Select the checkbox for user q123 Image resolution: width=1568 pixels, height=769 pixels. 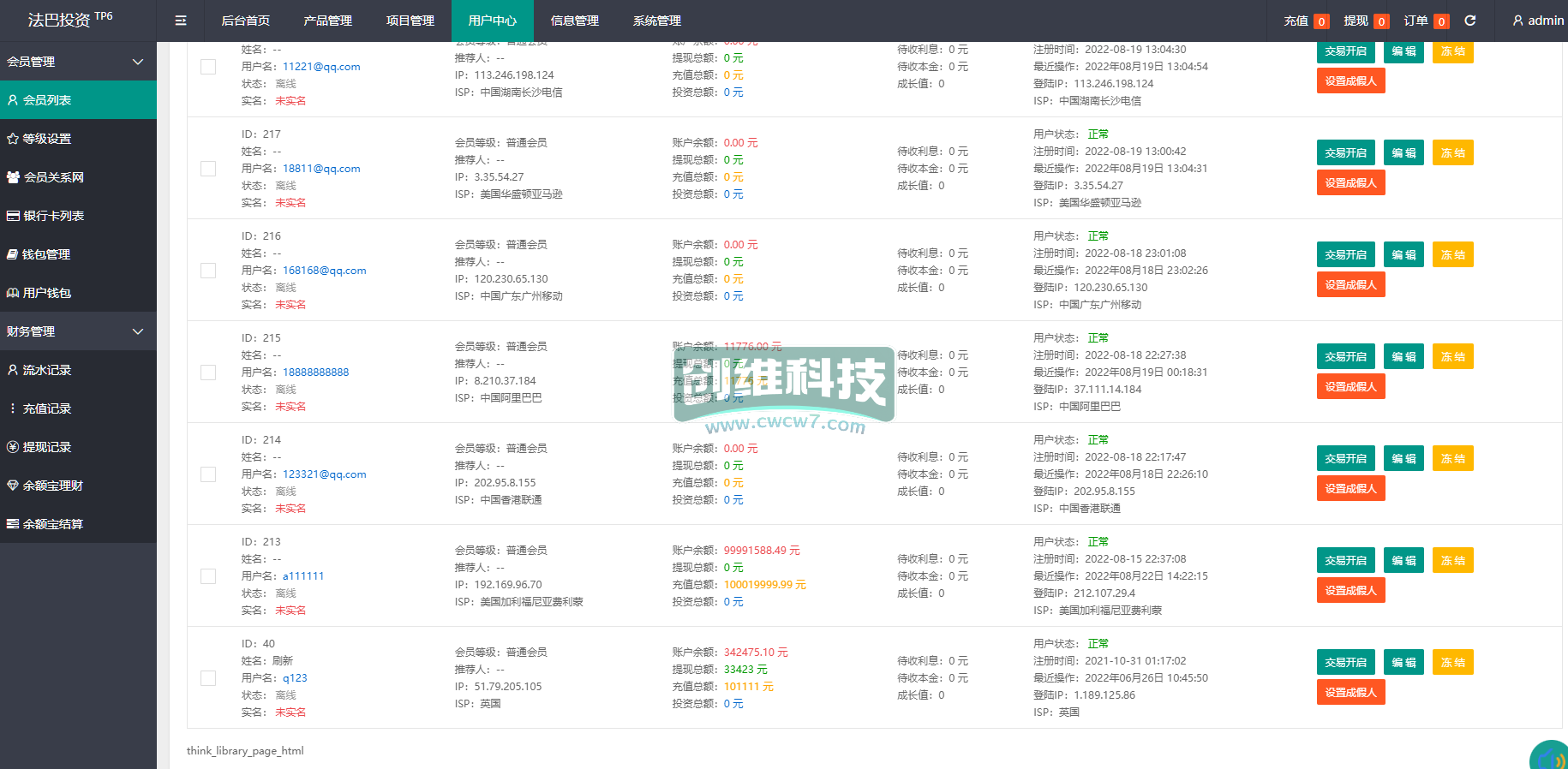tap(208, 678)
